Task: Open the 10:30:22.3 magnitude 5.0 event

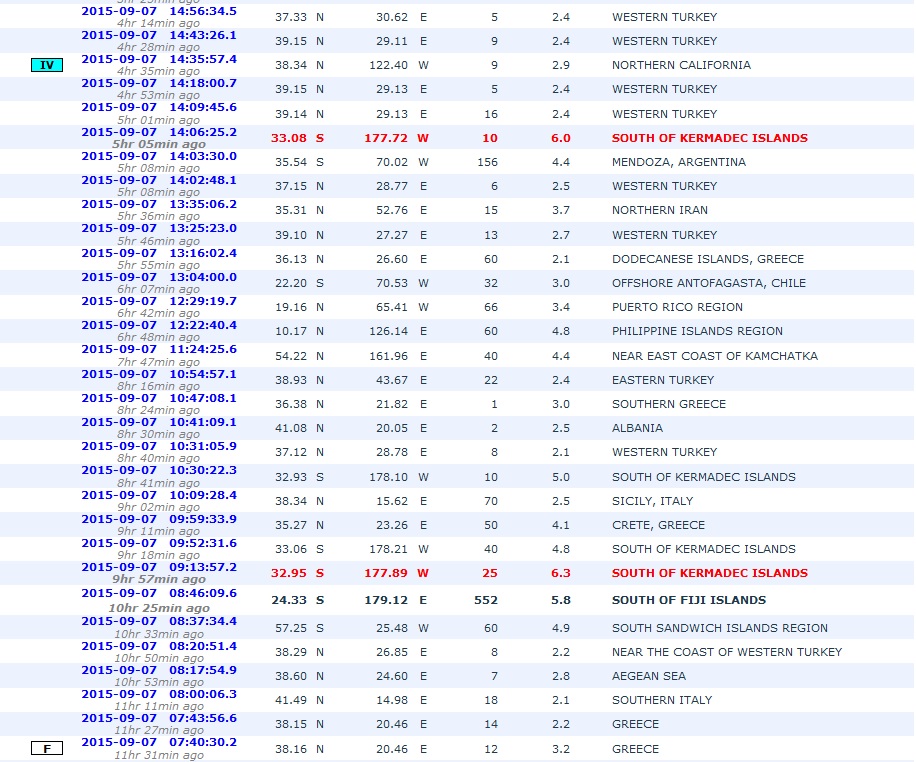Action: (159, 470)
